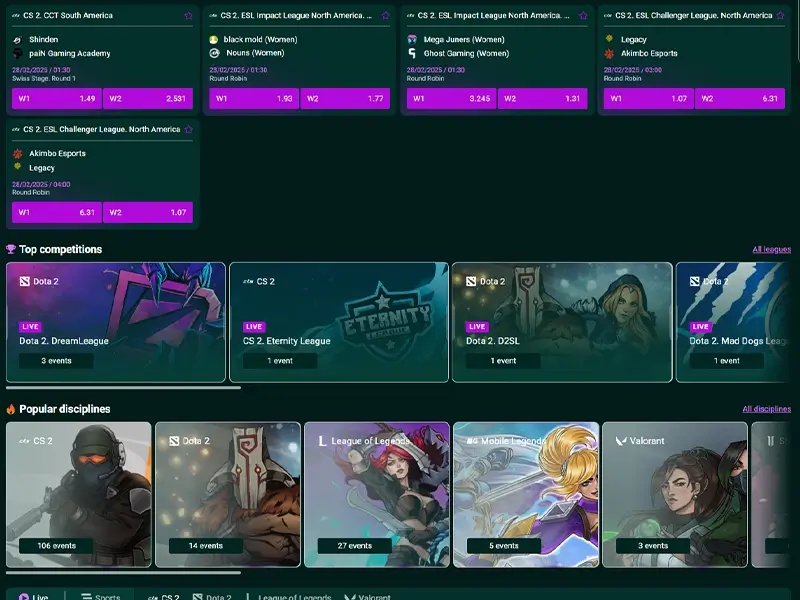Click the Akimbo Esports logo in the 04:00 match
This screenshot has width=800, height=600.
[x=17, y=153]
